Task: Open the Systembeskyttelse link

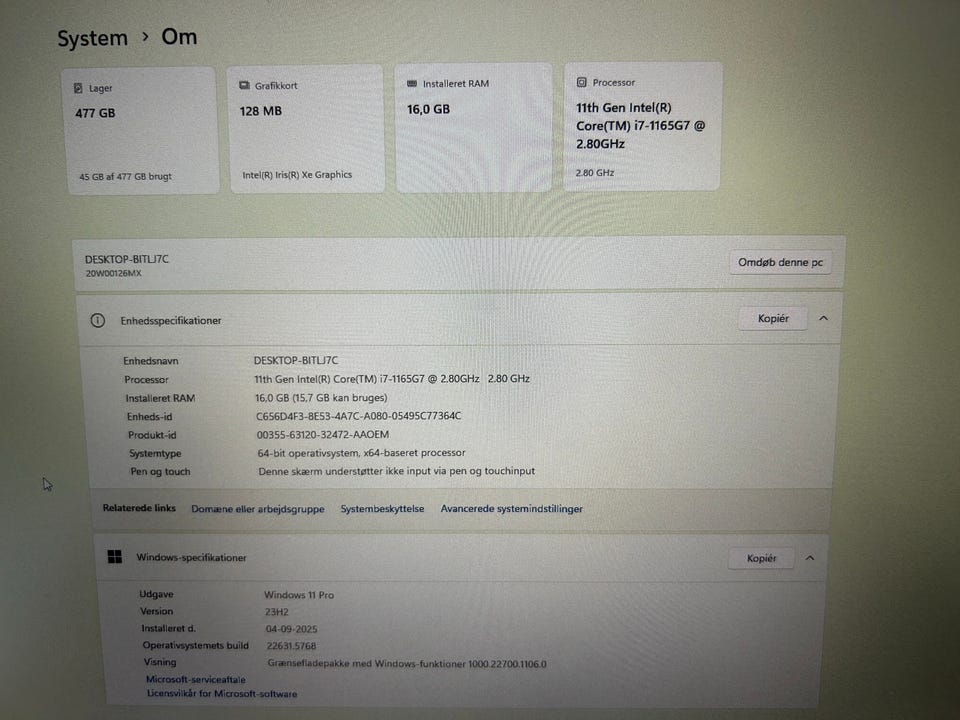Action: click(x=382, y=509)
